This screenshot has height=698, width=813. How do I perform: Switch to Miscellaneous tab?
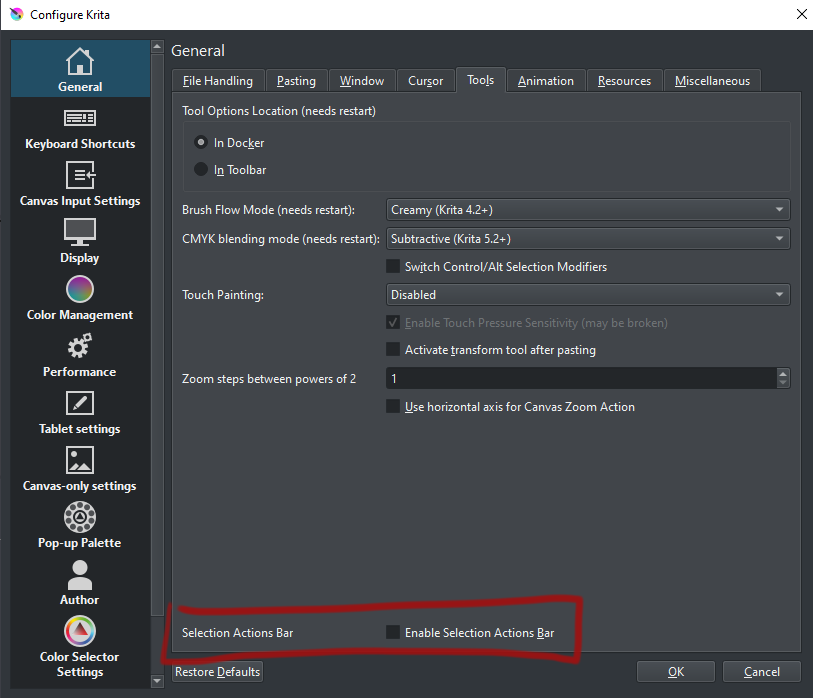[712, 81]
